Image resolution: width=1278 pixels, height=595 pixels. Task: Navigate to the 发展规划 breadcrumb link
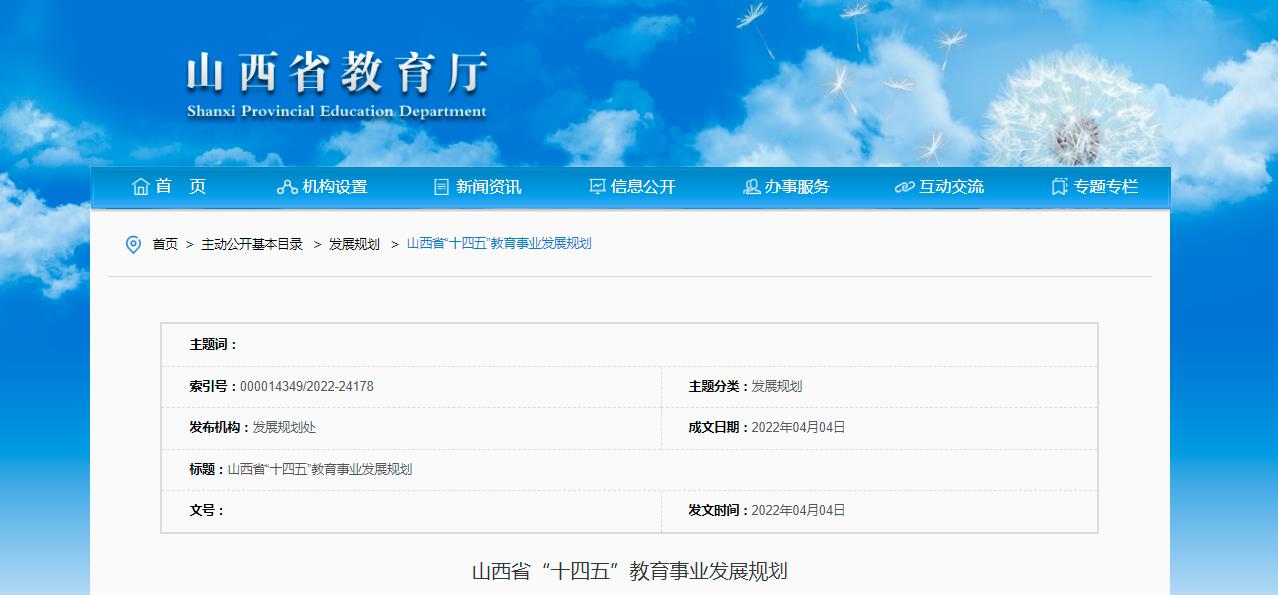pyautogui.click(x=354, y=244)
